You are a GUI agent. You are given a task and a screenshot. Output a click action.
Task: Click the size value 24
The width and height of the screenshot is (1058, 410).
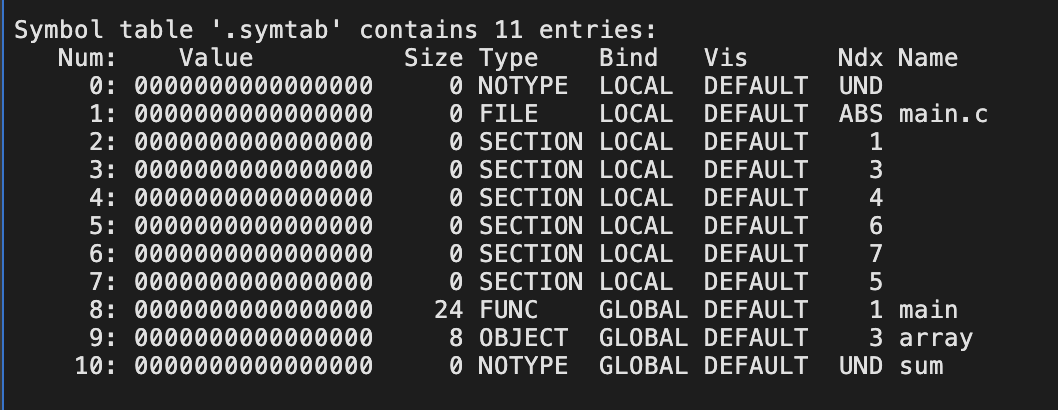click(449, 310)
